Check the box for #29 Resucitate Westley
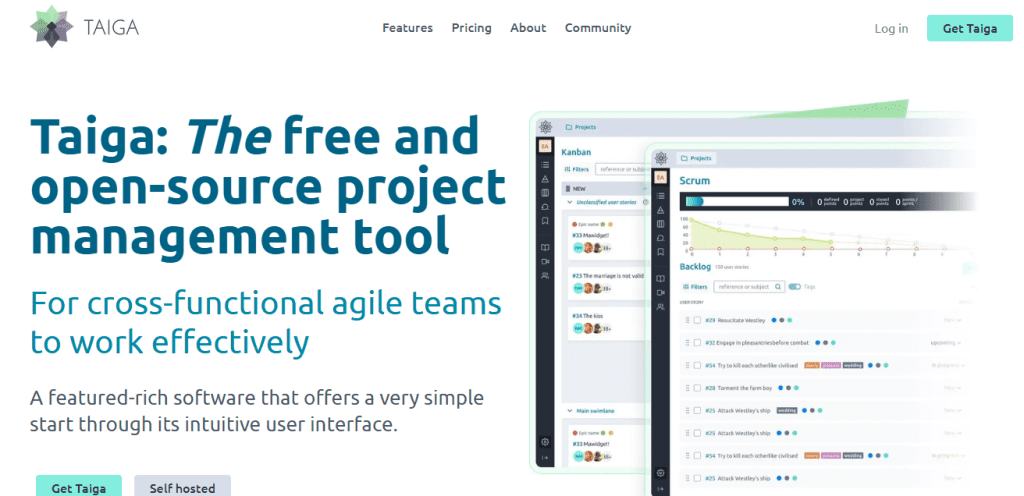1024x496 pixels. 697,320
